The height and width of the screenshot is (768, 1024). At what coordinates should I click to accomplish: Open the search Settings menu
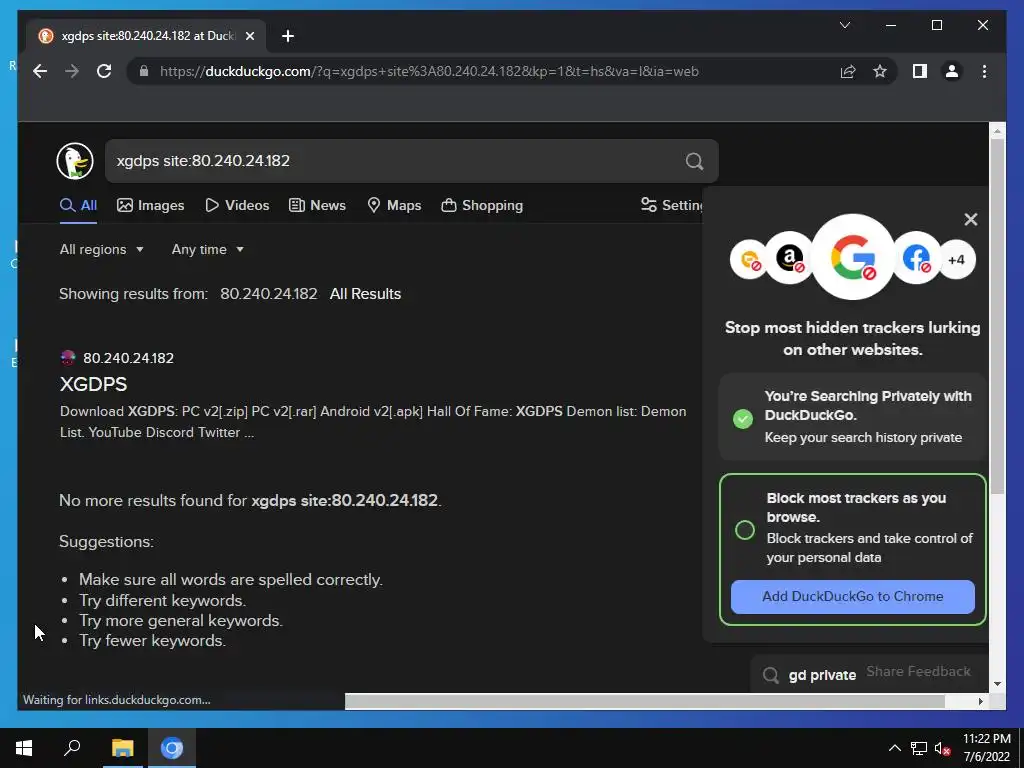[671, 206]
